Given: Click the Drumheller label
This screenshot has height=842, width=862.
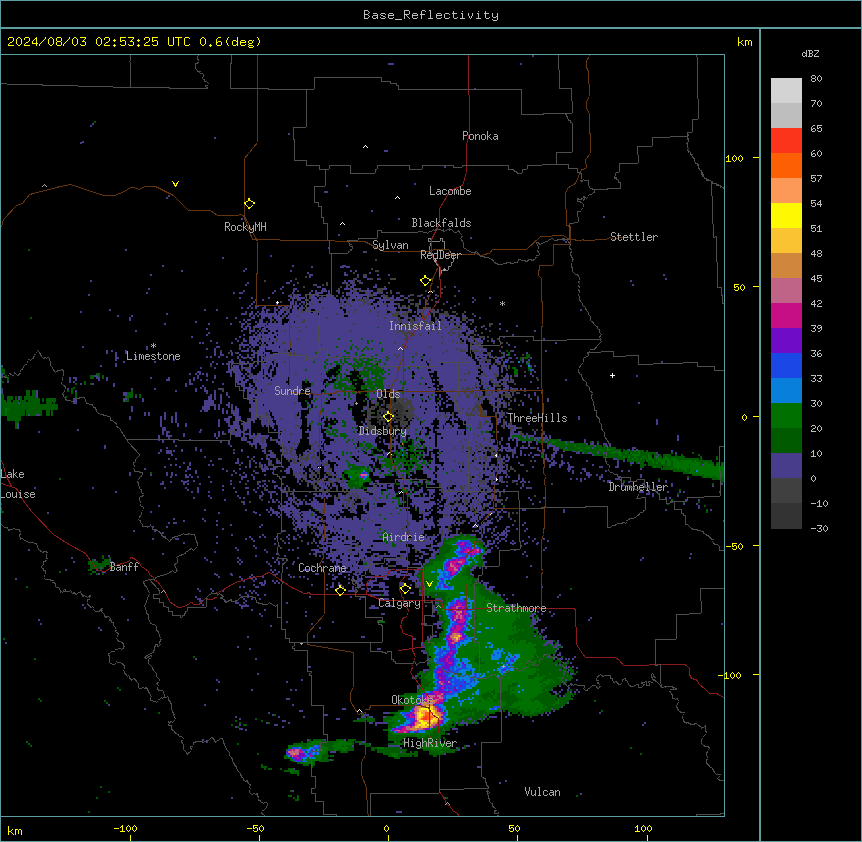Looking at the screenshot, I should tap(638, 487).
